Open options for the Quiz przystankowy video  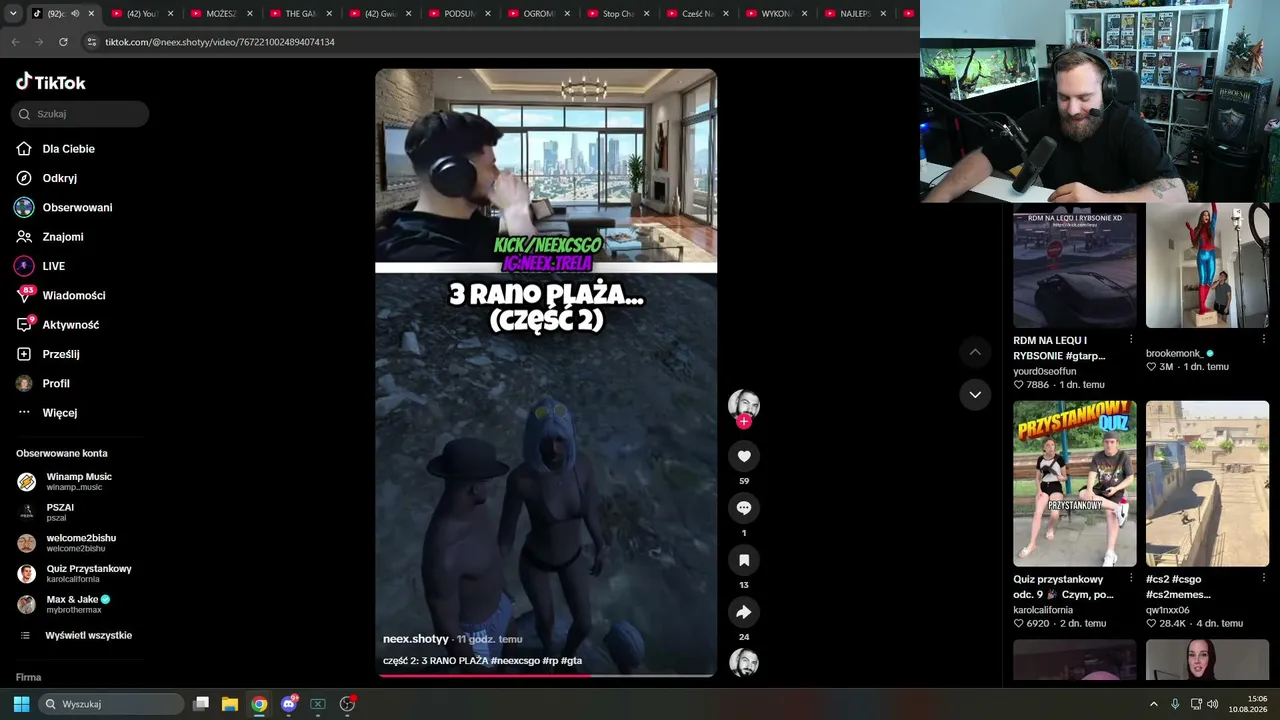(x=1131, y=579)
